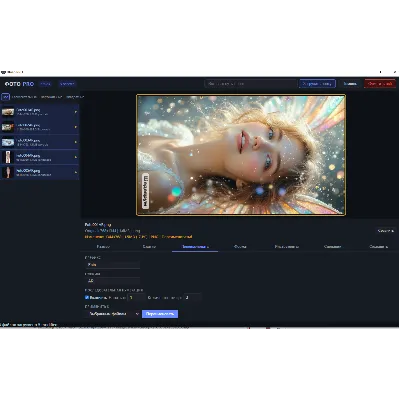This screenshot has width=400, height=400.
Task: Click second input field containing a number
Action: [x=112, y=281]
